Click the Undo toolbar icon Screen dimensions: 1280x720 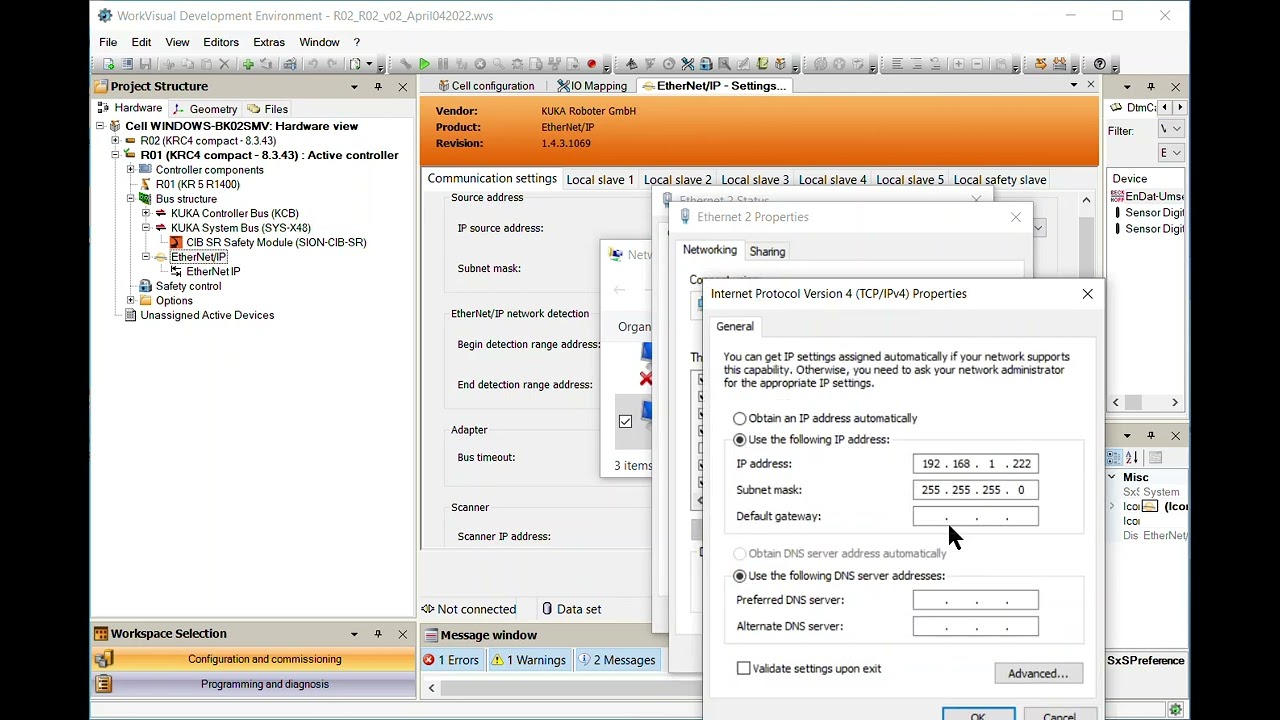[313, 64]
